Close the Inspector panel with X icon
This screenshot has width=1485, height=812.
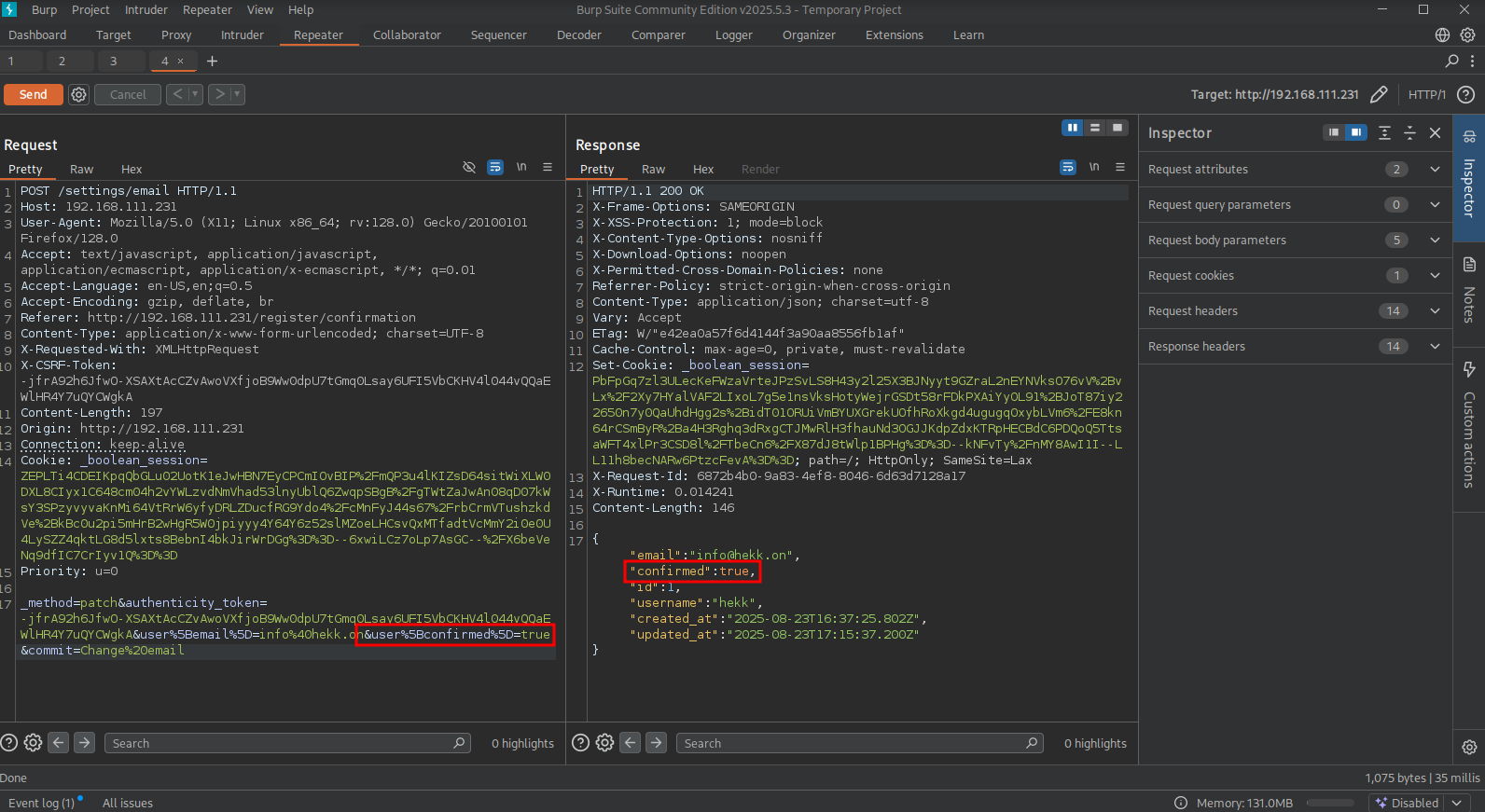pyautogui.click(x=1435, y=133)
